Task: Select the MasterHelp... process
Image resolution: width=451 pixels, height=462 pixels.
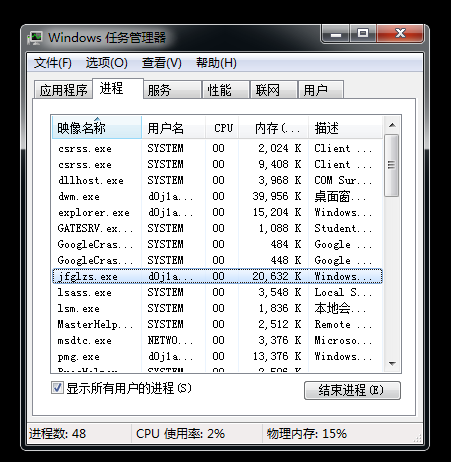Action: (217, 324)
